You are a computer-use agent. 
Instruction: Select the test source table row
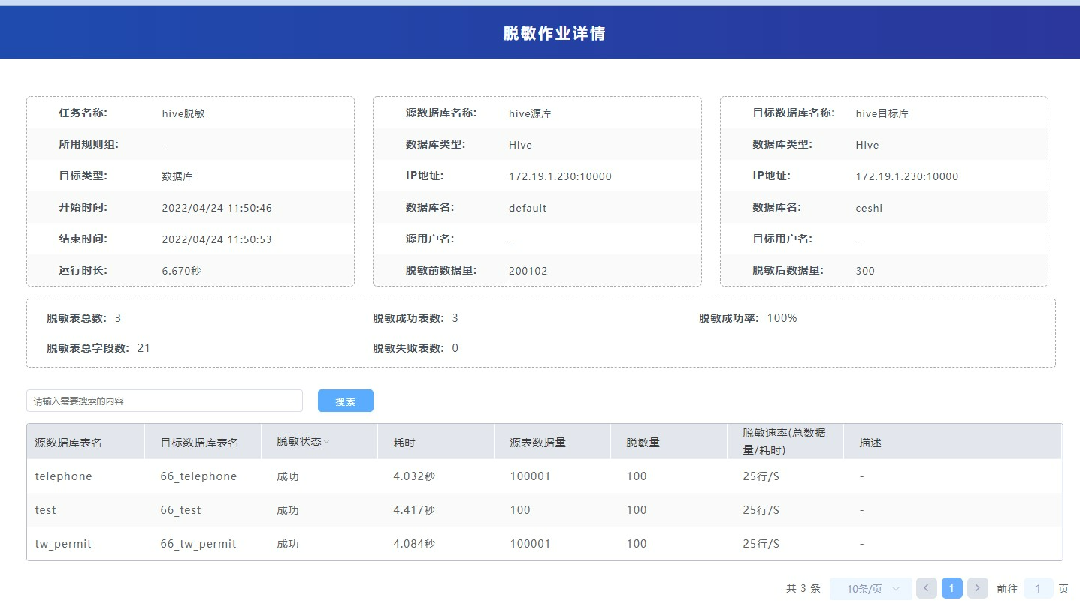pos(46,510)
